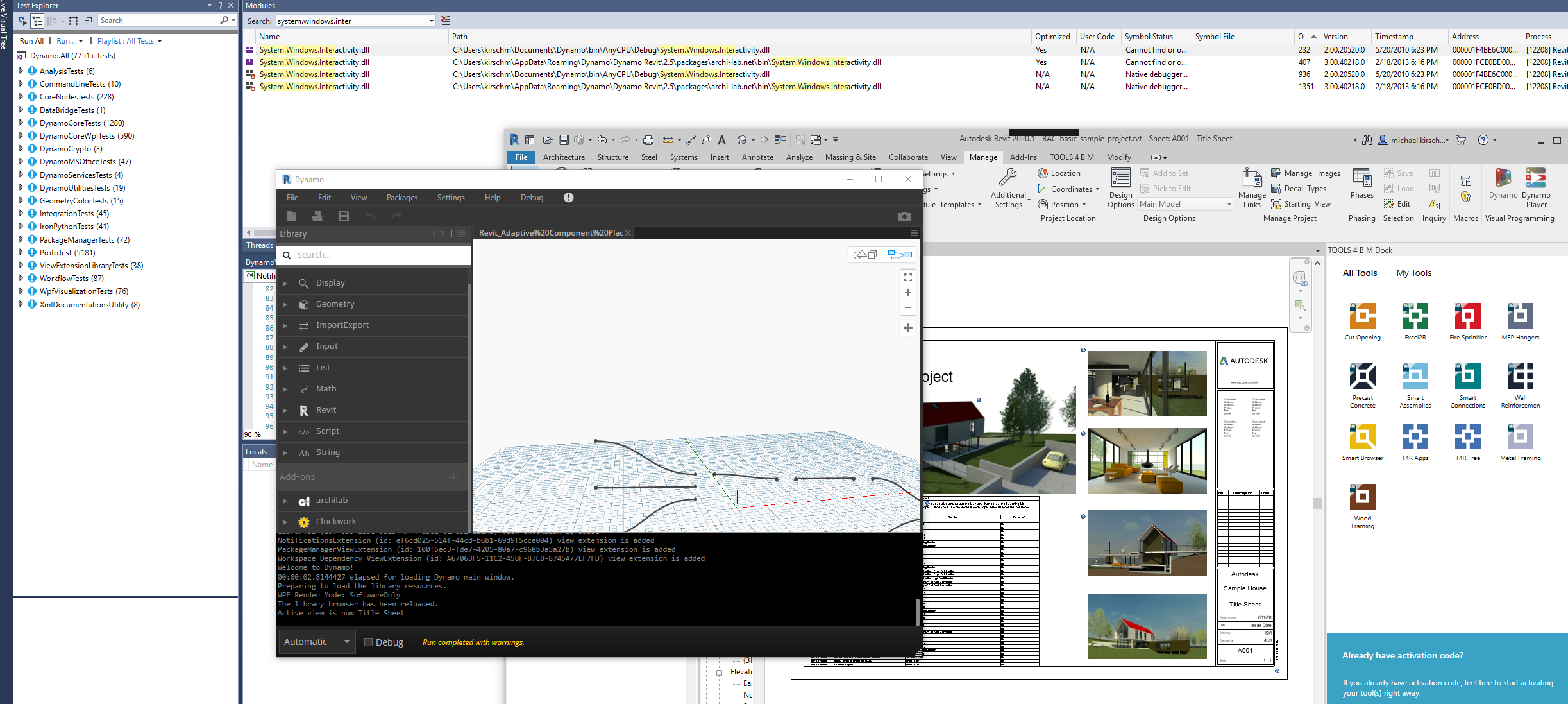Click the Dynamo camera screenshot icon

[x=904, y=216]
